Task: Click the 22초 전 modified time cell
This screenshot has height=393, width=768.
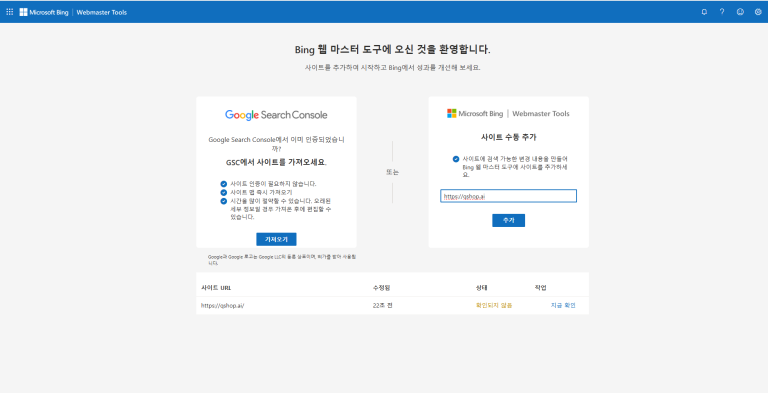Action: [383, 305]
